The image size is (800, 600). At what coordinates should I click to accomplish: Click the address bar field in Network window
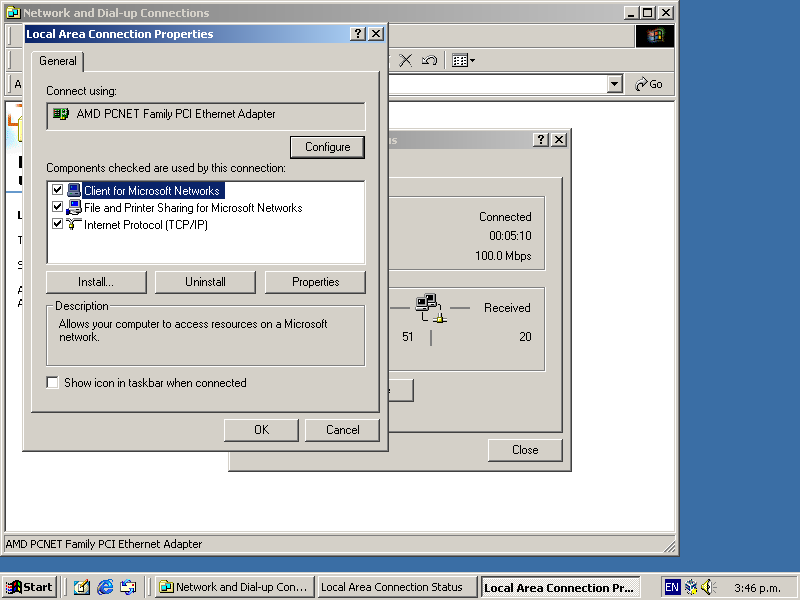pyautogui.click(x=497, y=84)
